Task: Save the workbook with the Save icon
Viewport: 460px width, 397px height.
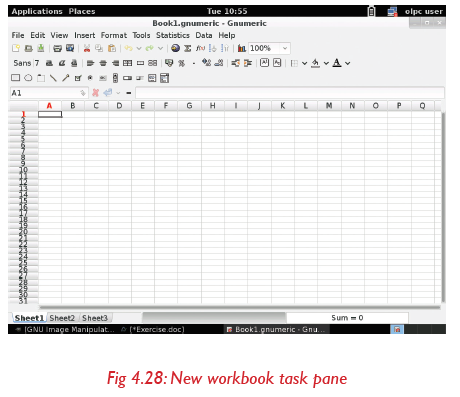Action: (x=41, y=48)
